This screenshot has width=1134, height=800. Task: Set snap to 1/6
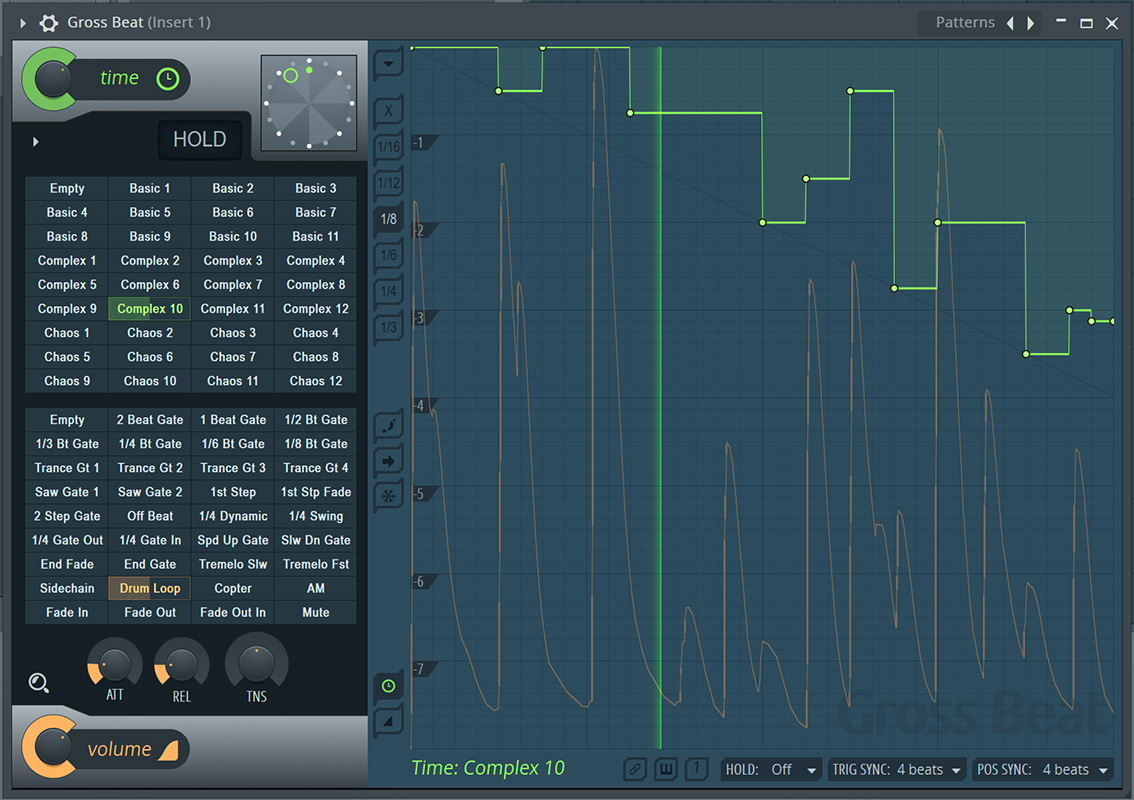click(x=388, y=255)
